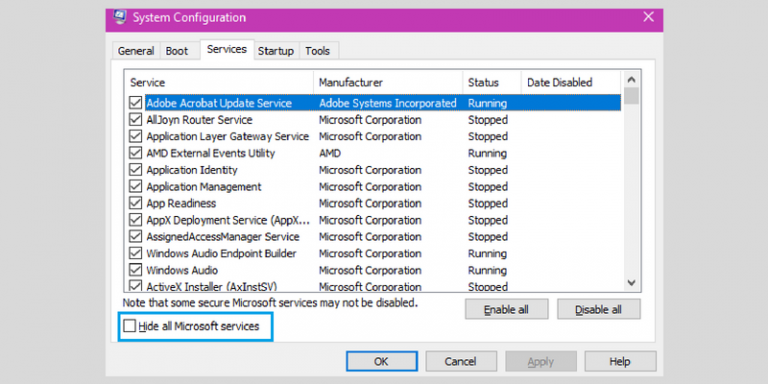This screenshot has height=384, width=768.
Task: Click the Disable all button
Action: coord(599,310)
